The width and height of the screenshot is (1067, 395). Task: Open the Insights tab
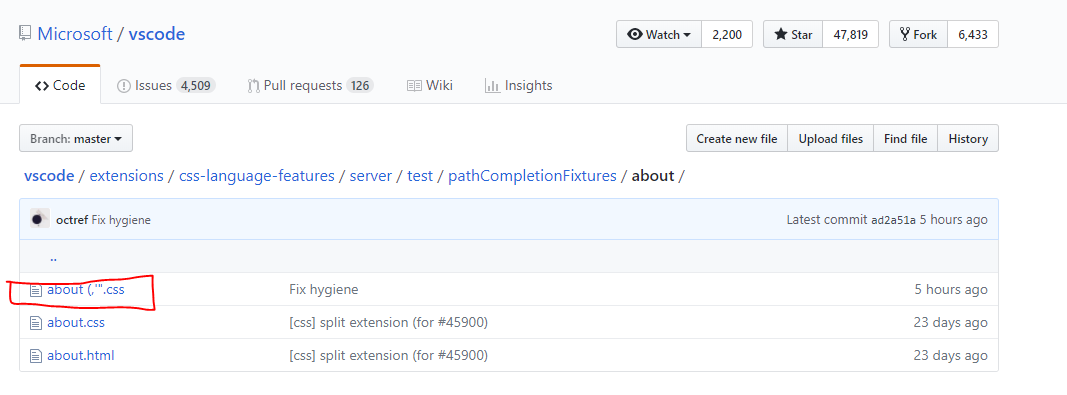click(x=519, y=86)
